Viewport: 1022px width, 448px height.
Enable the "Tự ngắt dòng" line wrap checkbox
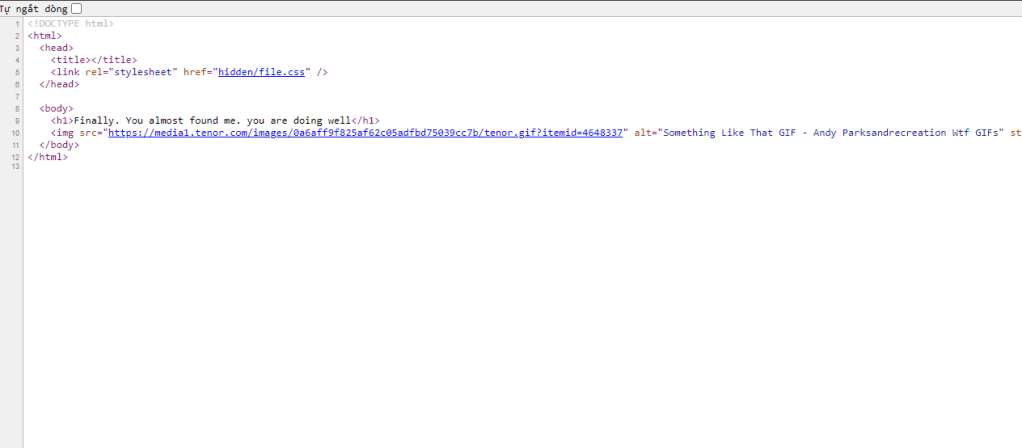77,8
